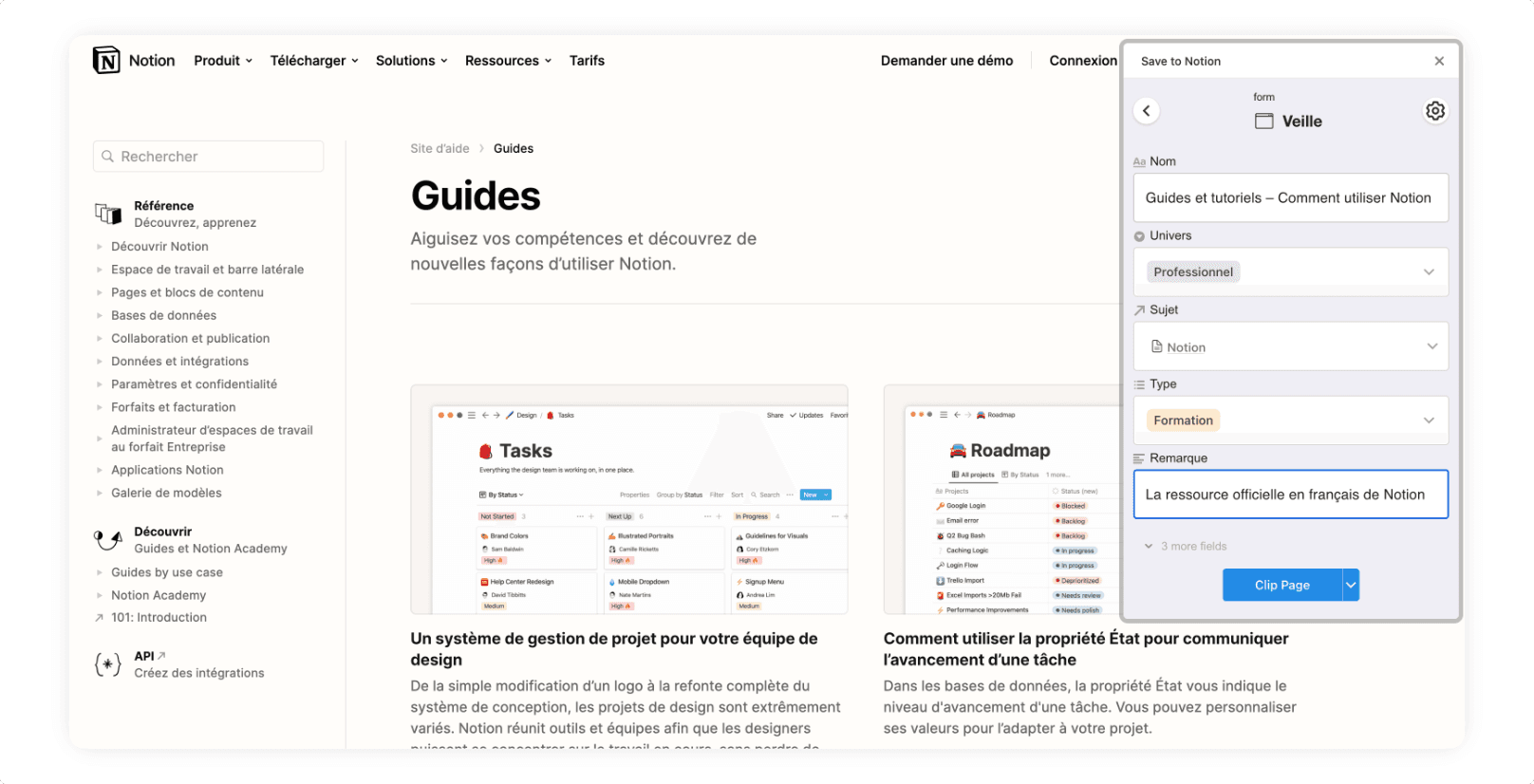This screenshot has height=784, width=1534.
Task: Open the Univers dropdown
Action: 1428,272
